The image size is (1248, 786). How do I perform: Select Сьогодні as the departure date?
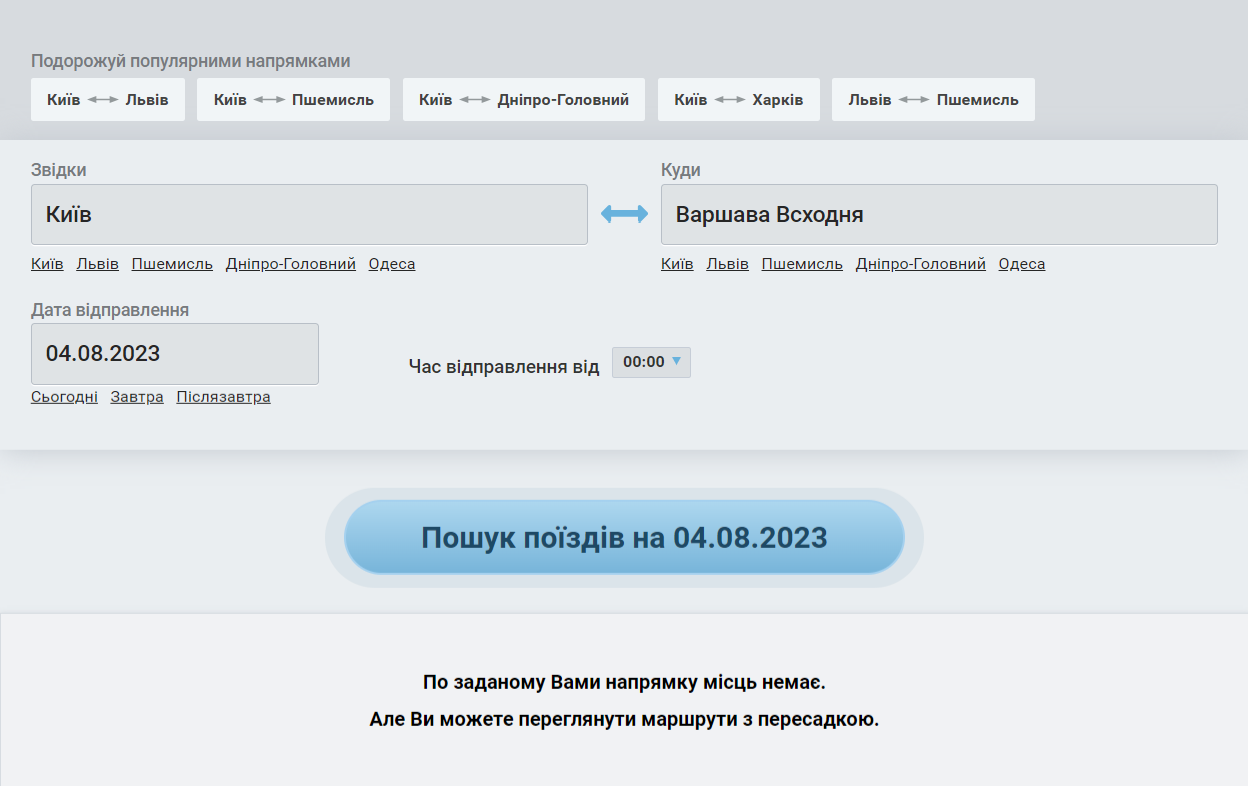64,396
